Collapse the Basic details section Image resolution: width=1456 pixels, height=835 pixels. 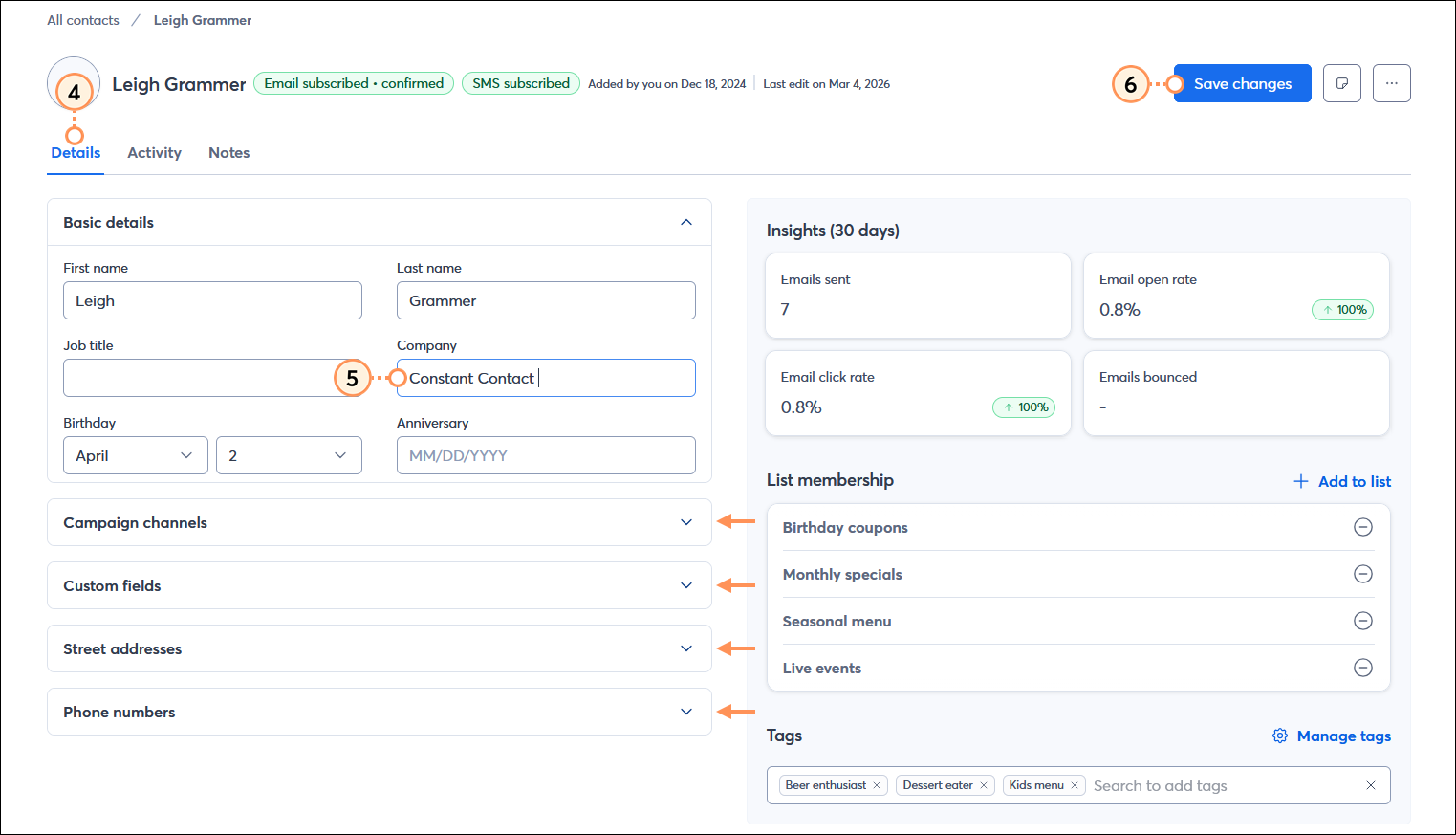coord(686,221)
